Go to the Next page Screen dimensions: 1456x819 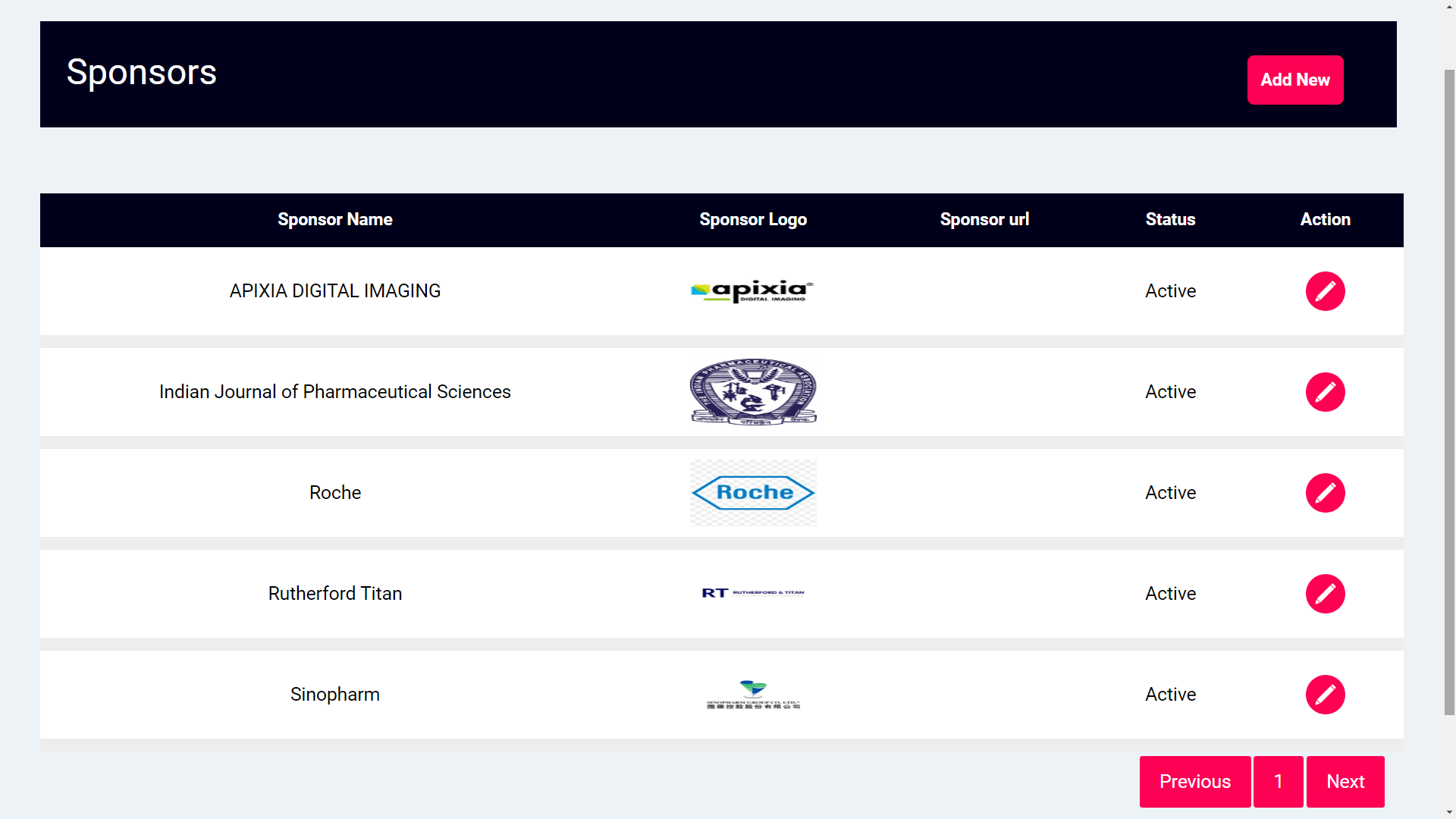click(1345, 782)
